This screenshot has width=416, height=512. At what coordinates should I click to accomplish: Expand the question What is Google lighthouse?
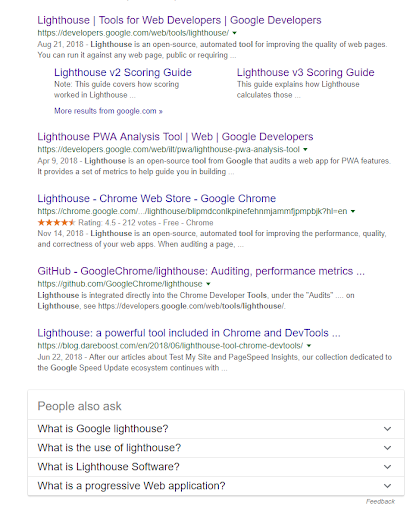click(x=216, y=429)
